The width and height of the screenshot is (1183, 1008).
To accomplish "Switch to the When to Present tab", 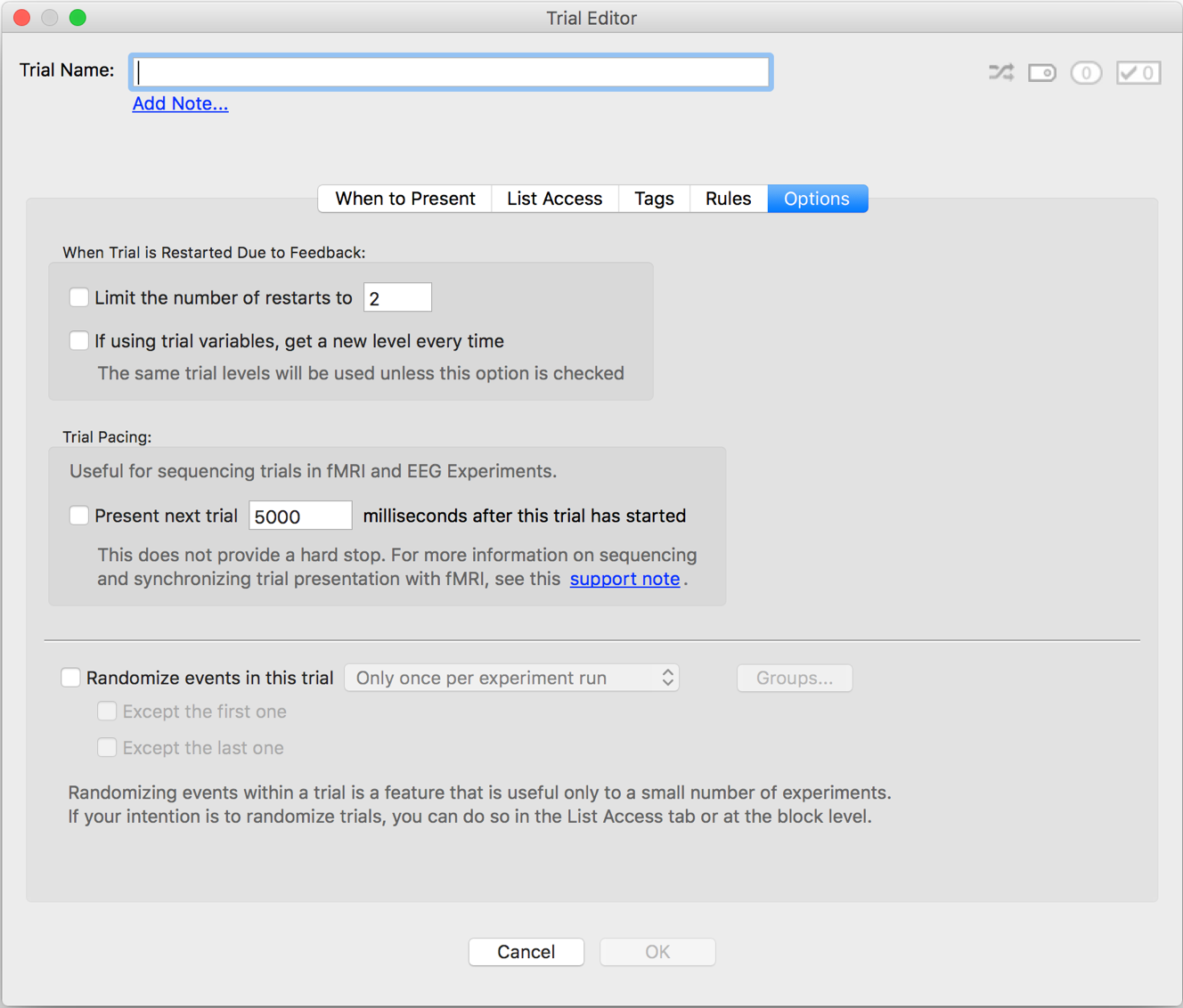I will [x=404, y=199].
